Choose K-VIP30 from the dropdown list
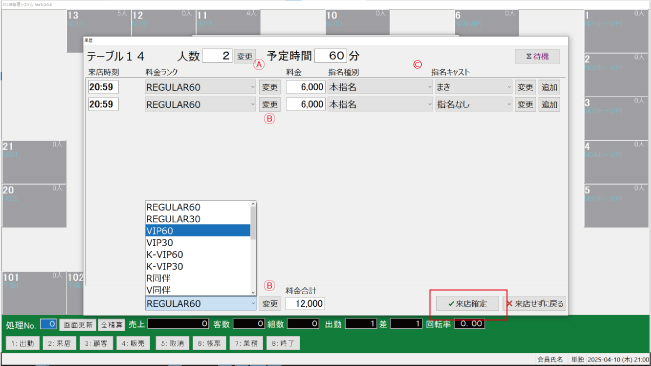The height and width of the screenshot is (366, 651). click(198, 266)
